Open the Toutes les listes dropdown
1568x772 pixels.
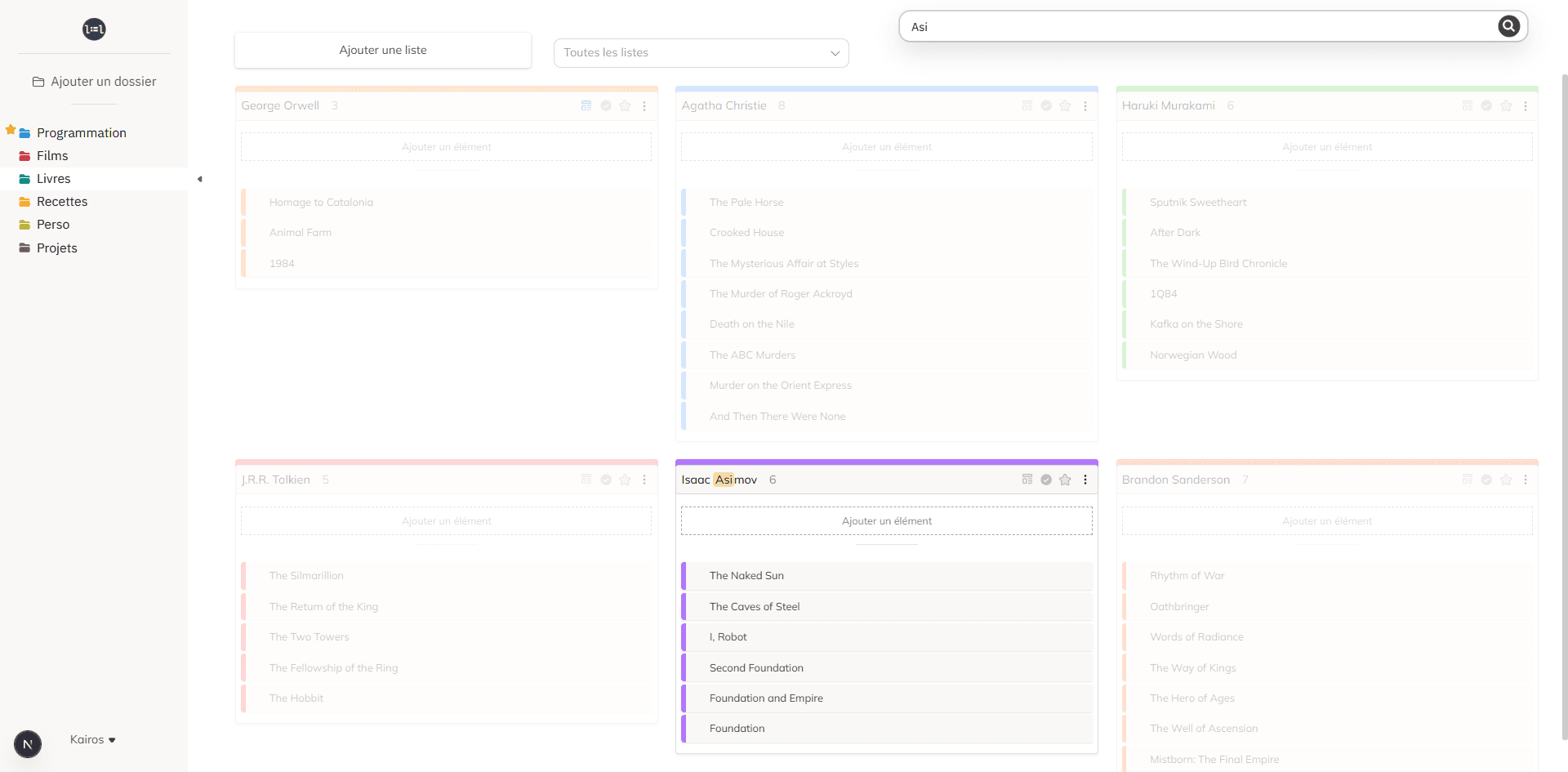coord(702,52)
